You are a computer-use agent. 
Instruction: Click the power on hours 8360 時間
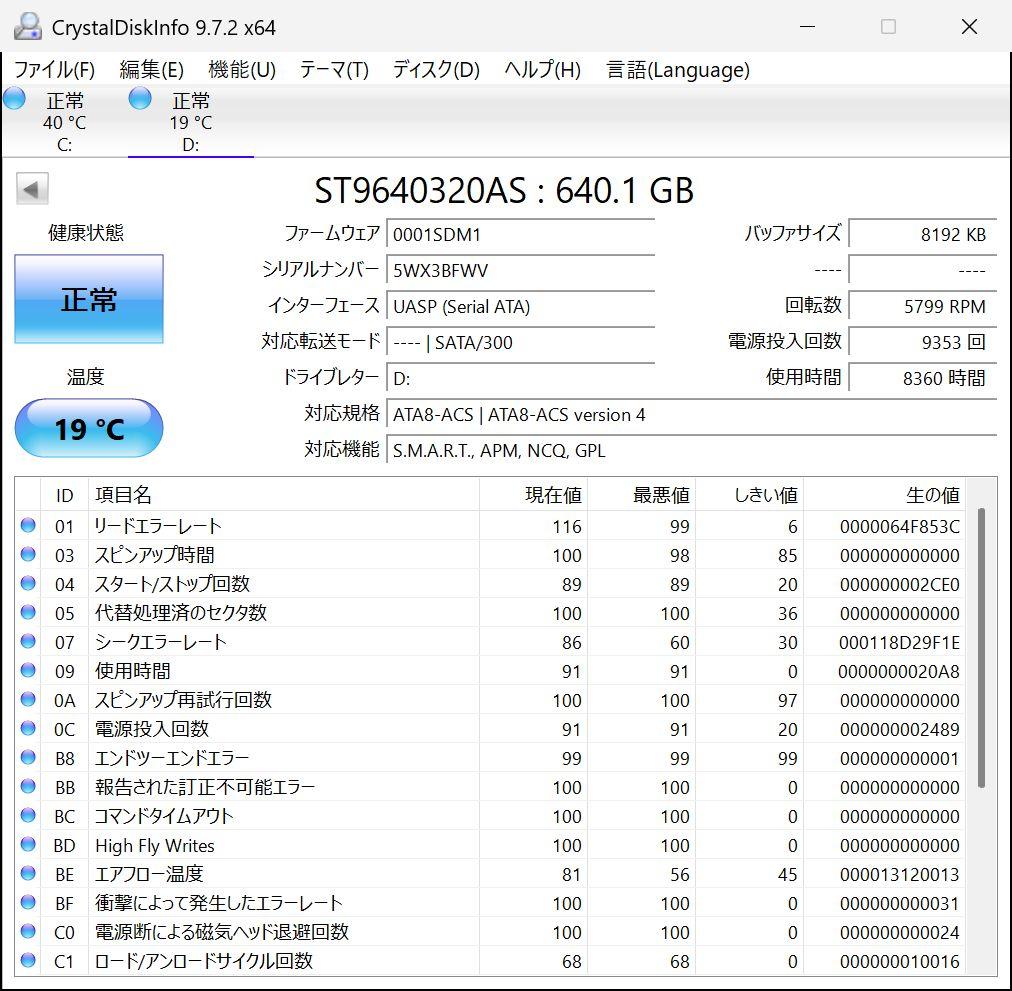pyautogui.click(x=922, y=378)
